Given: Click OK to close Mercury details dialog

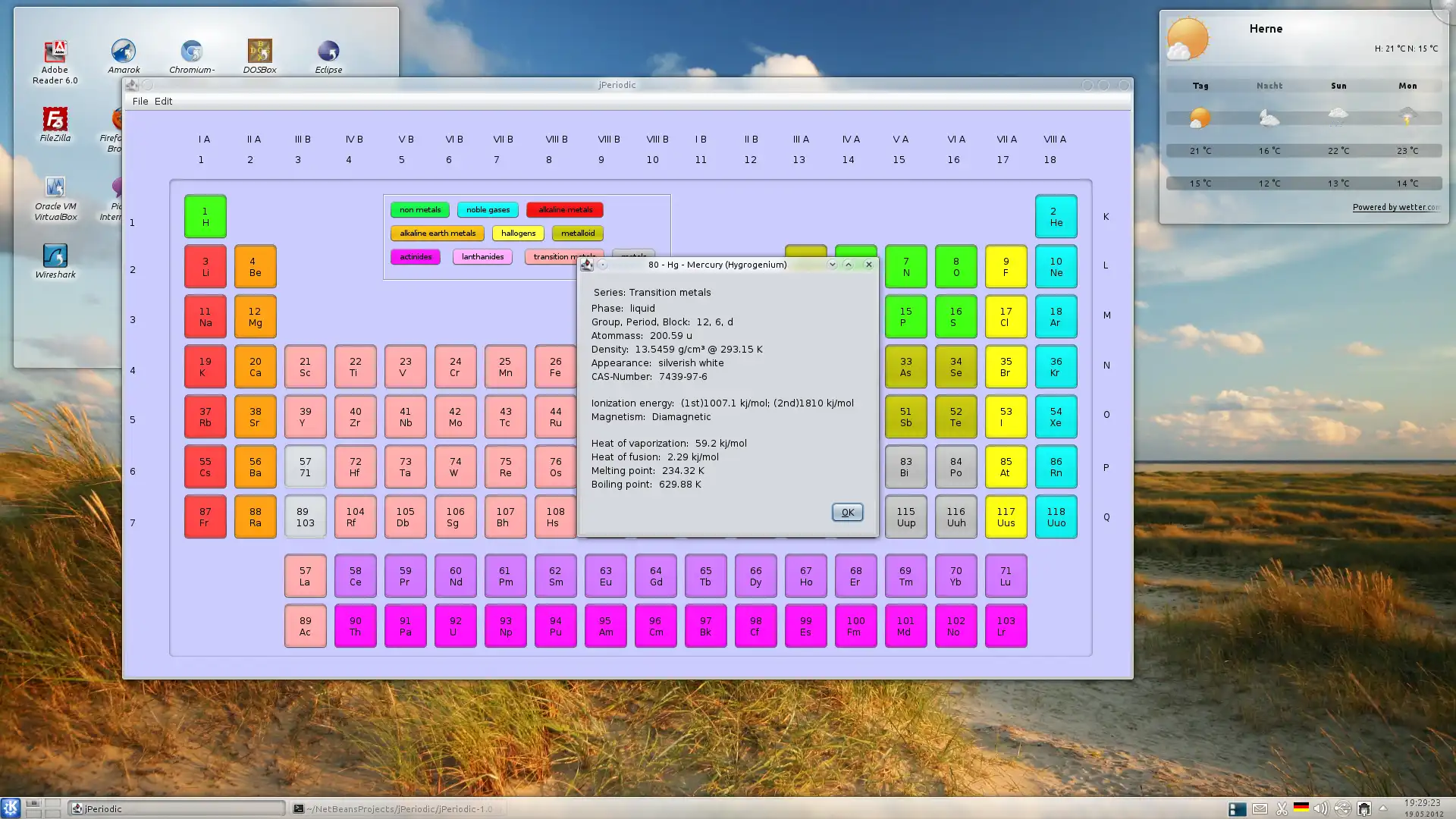Looking at the screenshot, I should point(847,512).
